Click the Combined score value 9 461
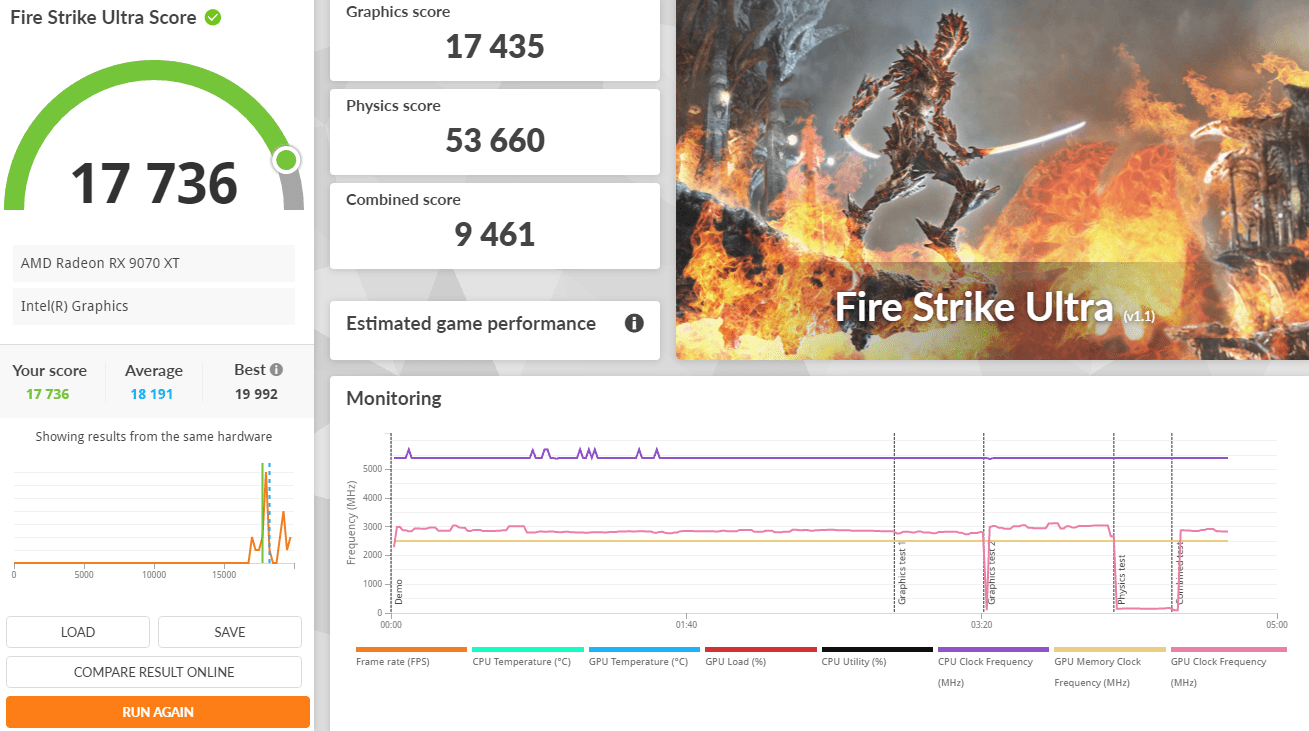The width and height of the screenshot is (1309, 731). tap(495, 234)
